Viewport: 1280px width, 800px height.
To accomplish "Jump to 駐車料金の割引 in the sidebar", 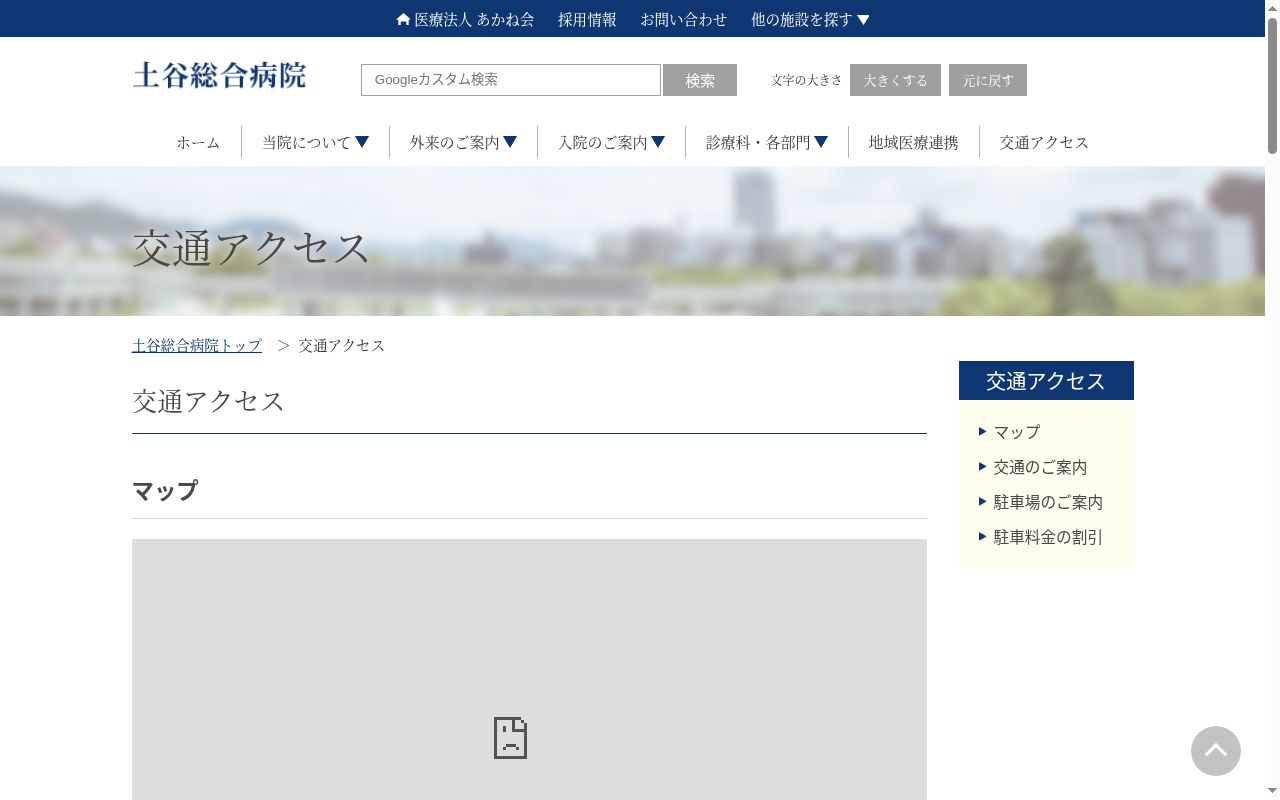I will click(1048, 537).
